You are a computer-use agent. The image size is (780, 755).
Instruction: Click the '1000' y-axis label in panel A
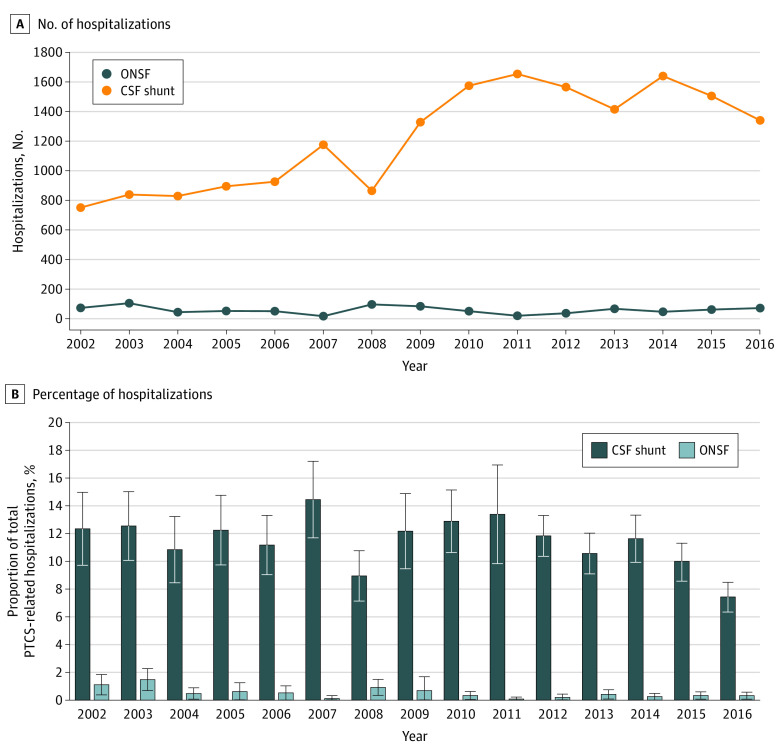pyautogui.click(x=48, y=171)
